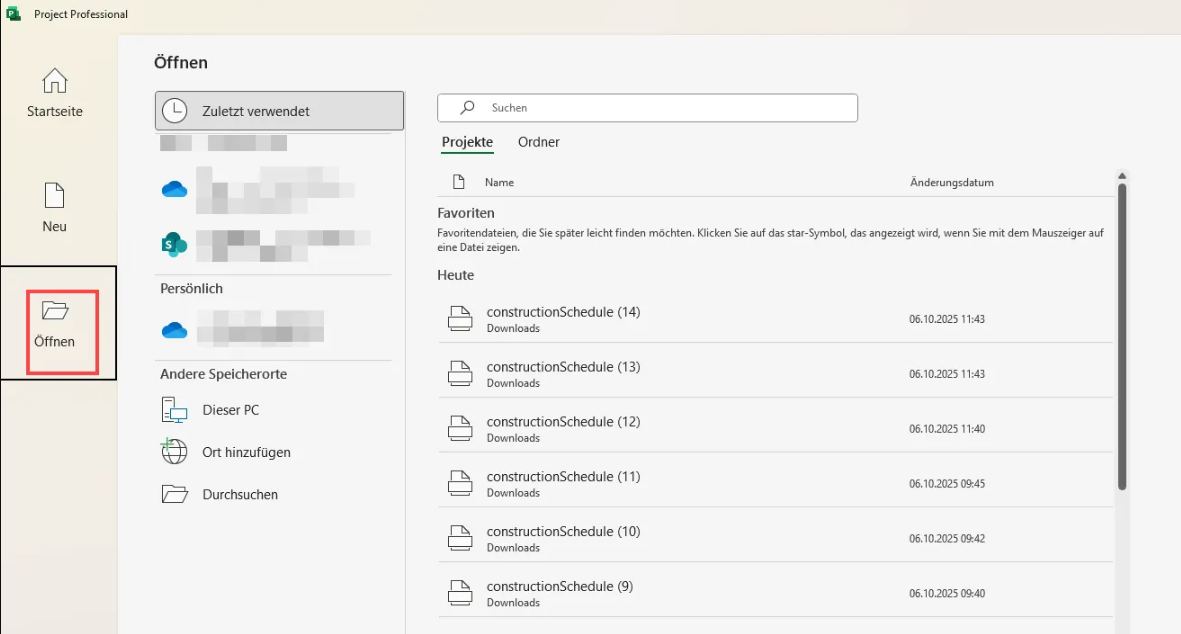Screen dimensions: 1181x634
Task: Click the Project Professional app logo
Action: click(x=14, y=14)
